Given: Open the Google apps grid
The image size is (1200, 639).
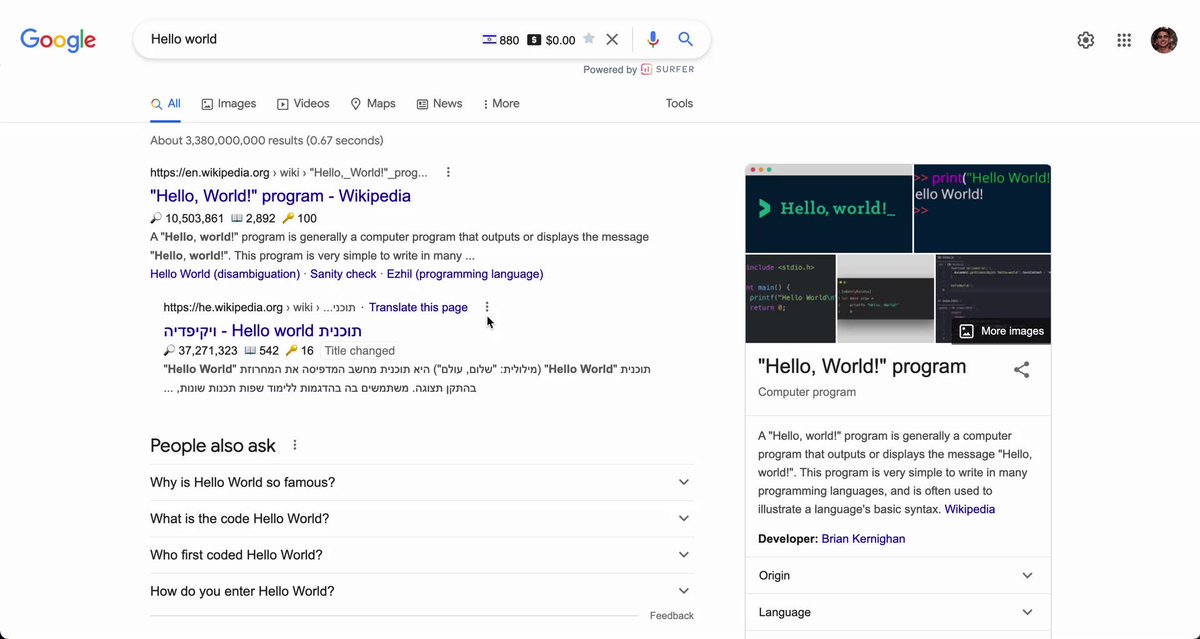Looking at the screenshot, I should point(1124,40).
